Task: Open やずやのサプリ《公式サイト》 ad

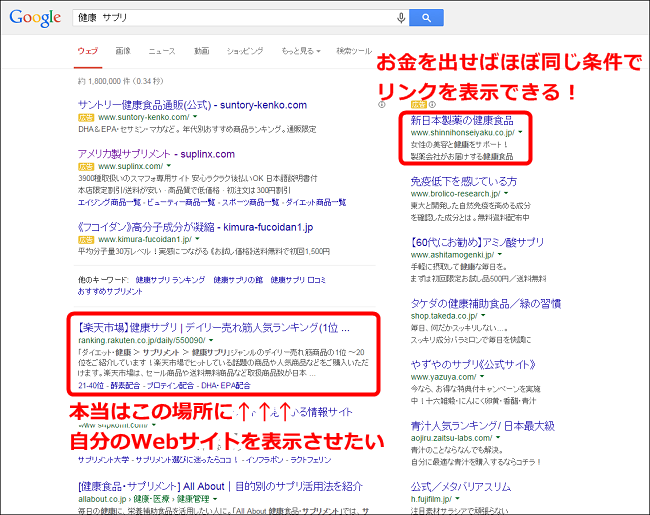Action: pos(473,364)
